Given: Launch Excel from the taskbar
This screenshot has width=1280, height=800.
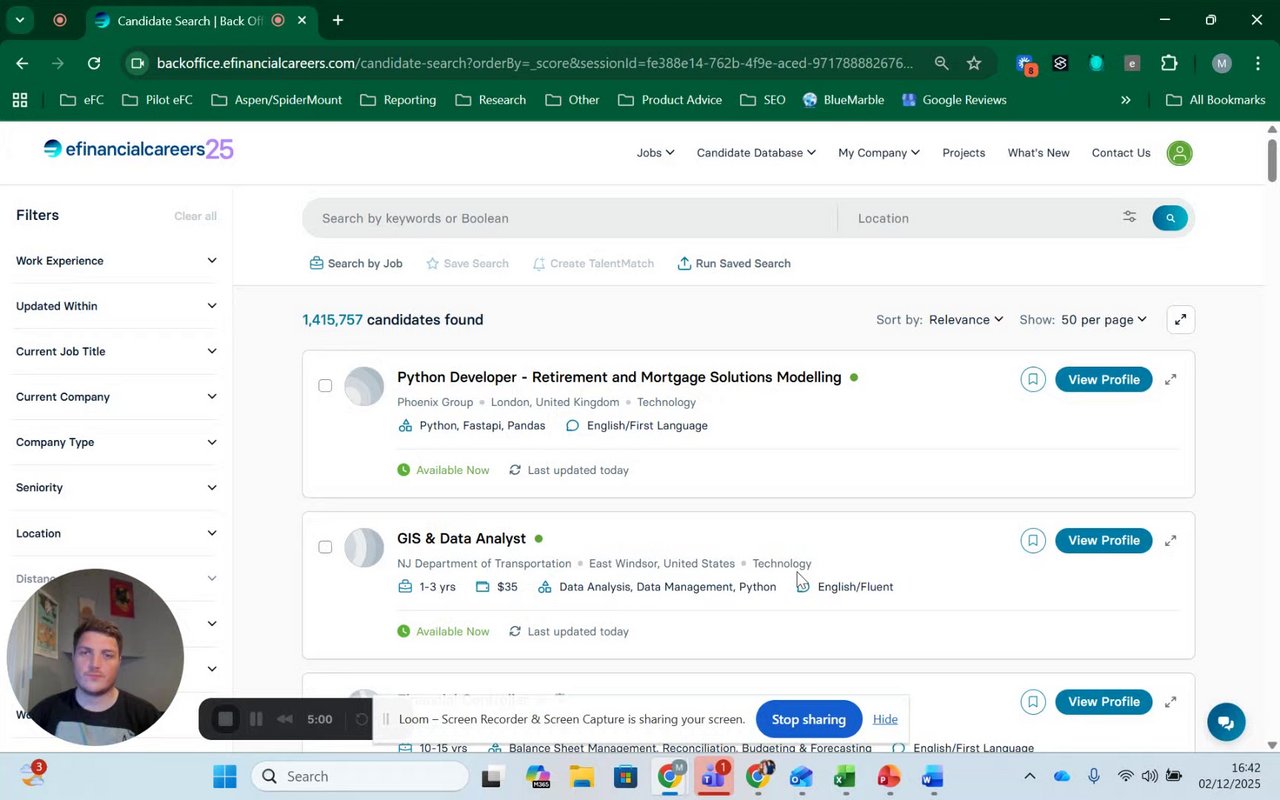Looking at the screenshot, I should coord(844,777).
